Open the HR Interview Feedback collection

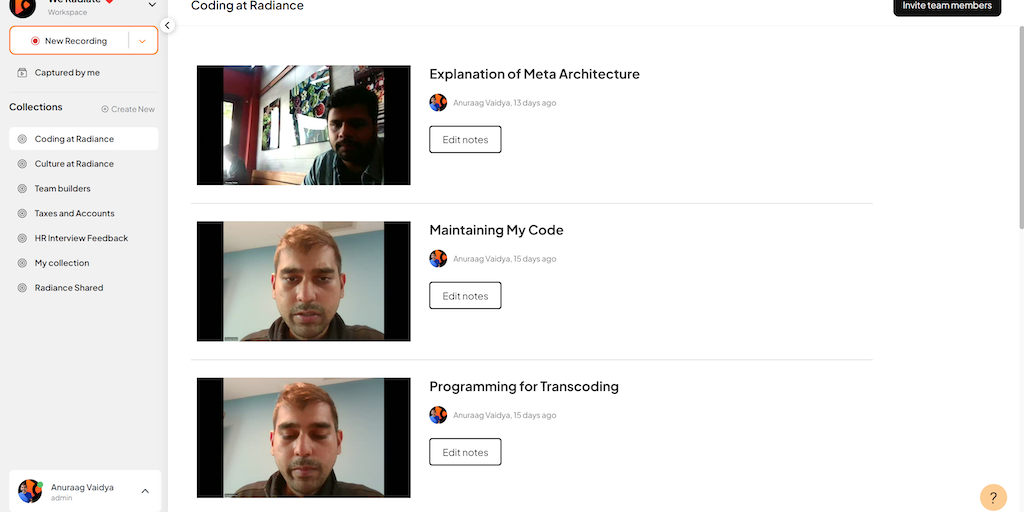pyautogui.click(x=81, y=238)
